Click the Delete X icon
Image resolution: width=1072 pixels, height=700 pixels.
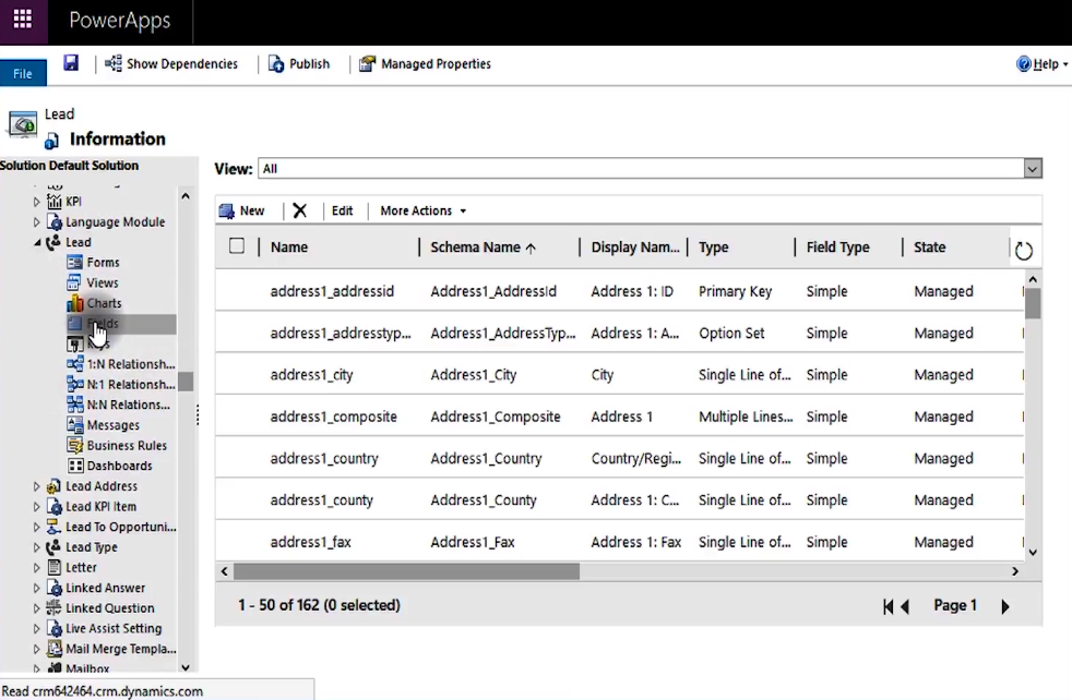[299, 211]
